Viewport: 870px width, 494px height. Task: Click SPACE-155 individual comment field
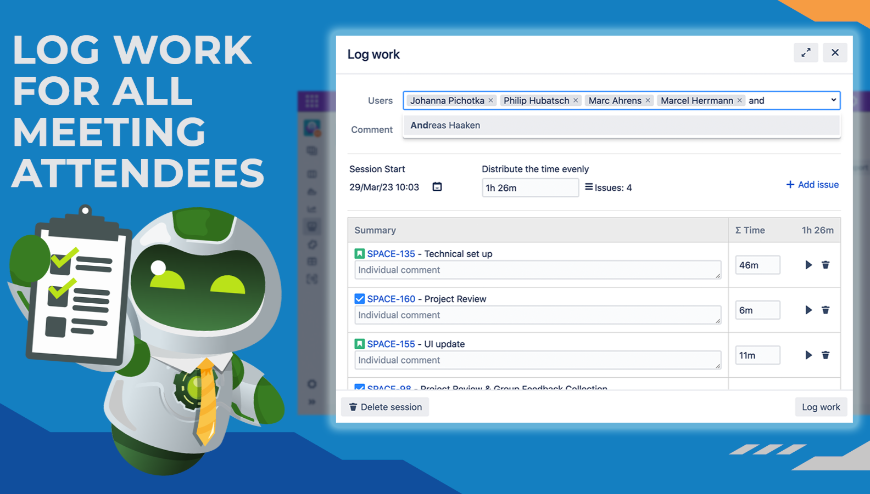pyautogui.click(x=538, y=360)
